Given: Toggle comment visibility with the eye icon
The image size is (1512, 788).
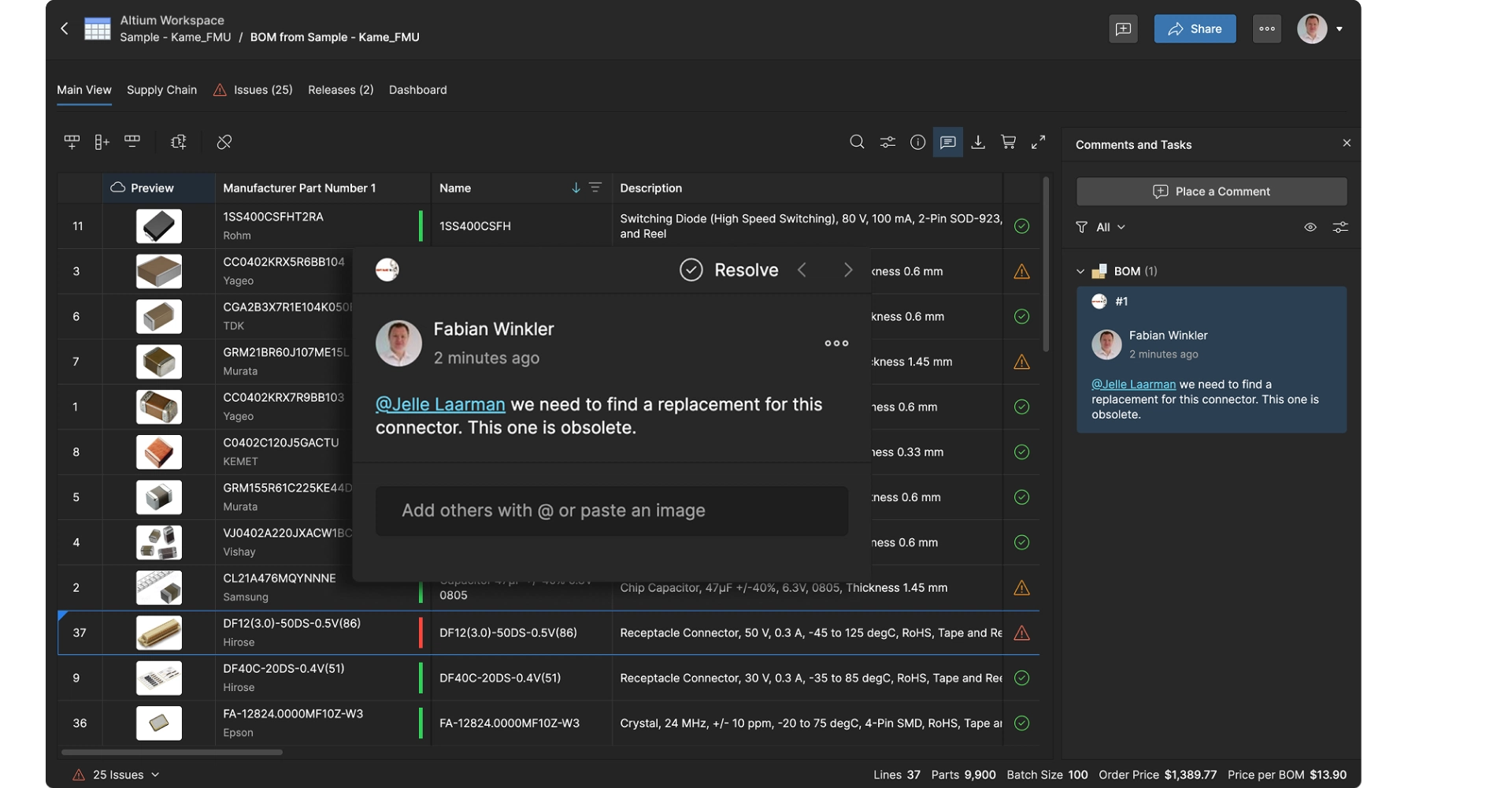Looking at the screenshot, I should click(1310, 227).
